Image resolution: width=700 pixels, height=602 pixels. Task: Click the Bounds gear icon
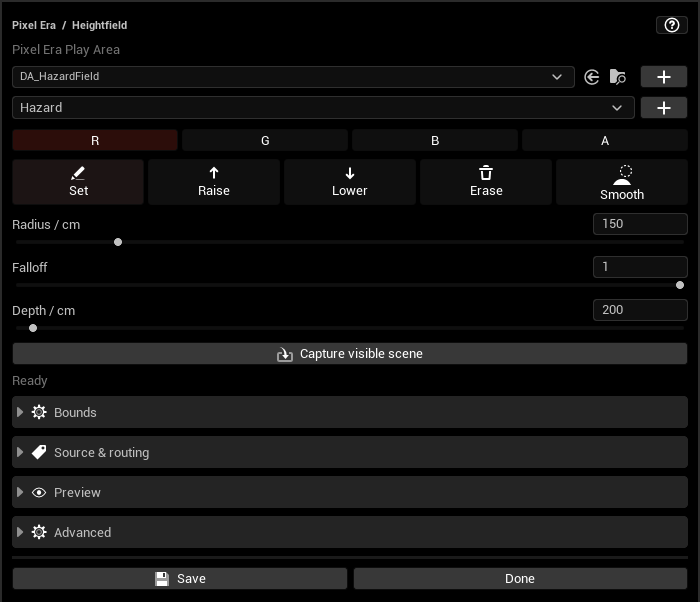(39, 412)
